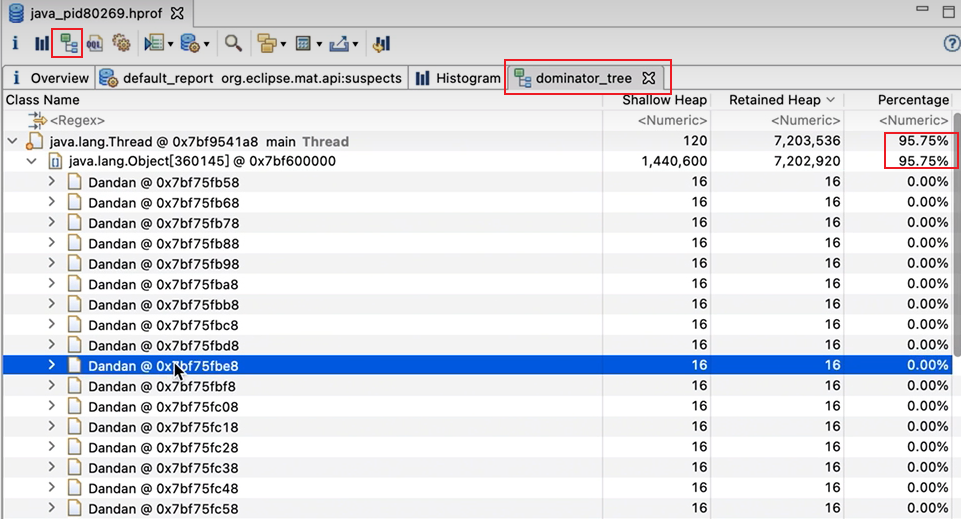Run expert system reports icon
The image size is (961, 519).
[153, 44]
